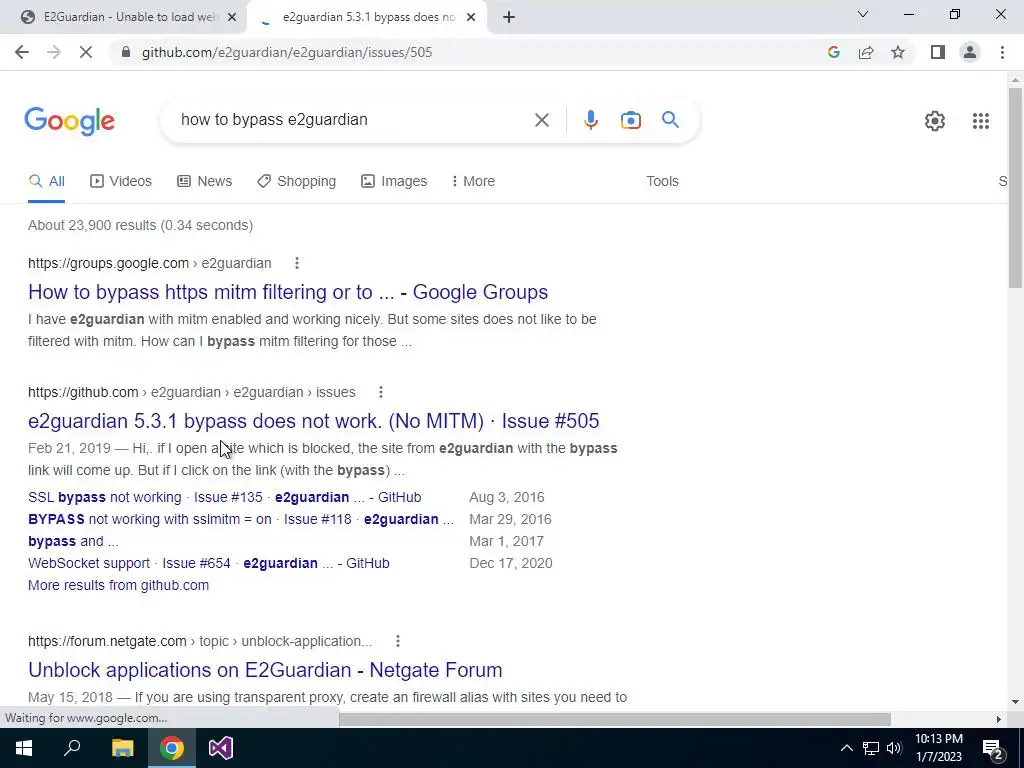Viewport: 1024px width, 768px height.
Task: Open the Google icon in address bar
Action: [x=833, y=52]
